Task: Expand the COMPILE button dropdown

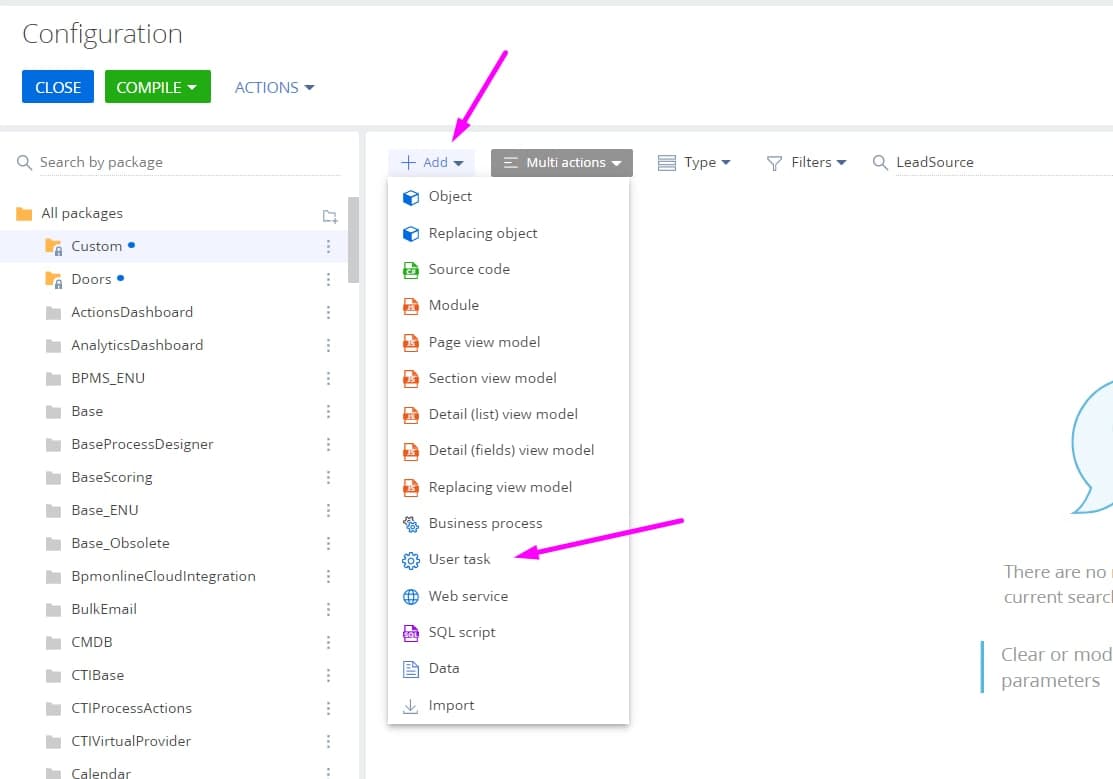Action: point(192,87)
